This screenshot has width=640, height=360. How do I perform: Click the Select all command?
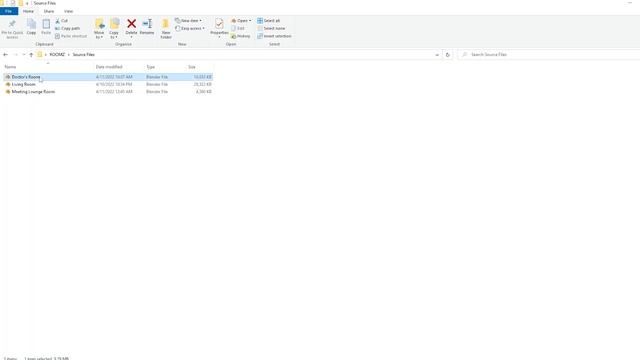pos(269,21)
